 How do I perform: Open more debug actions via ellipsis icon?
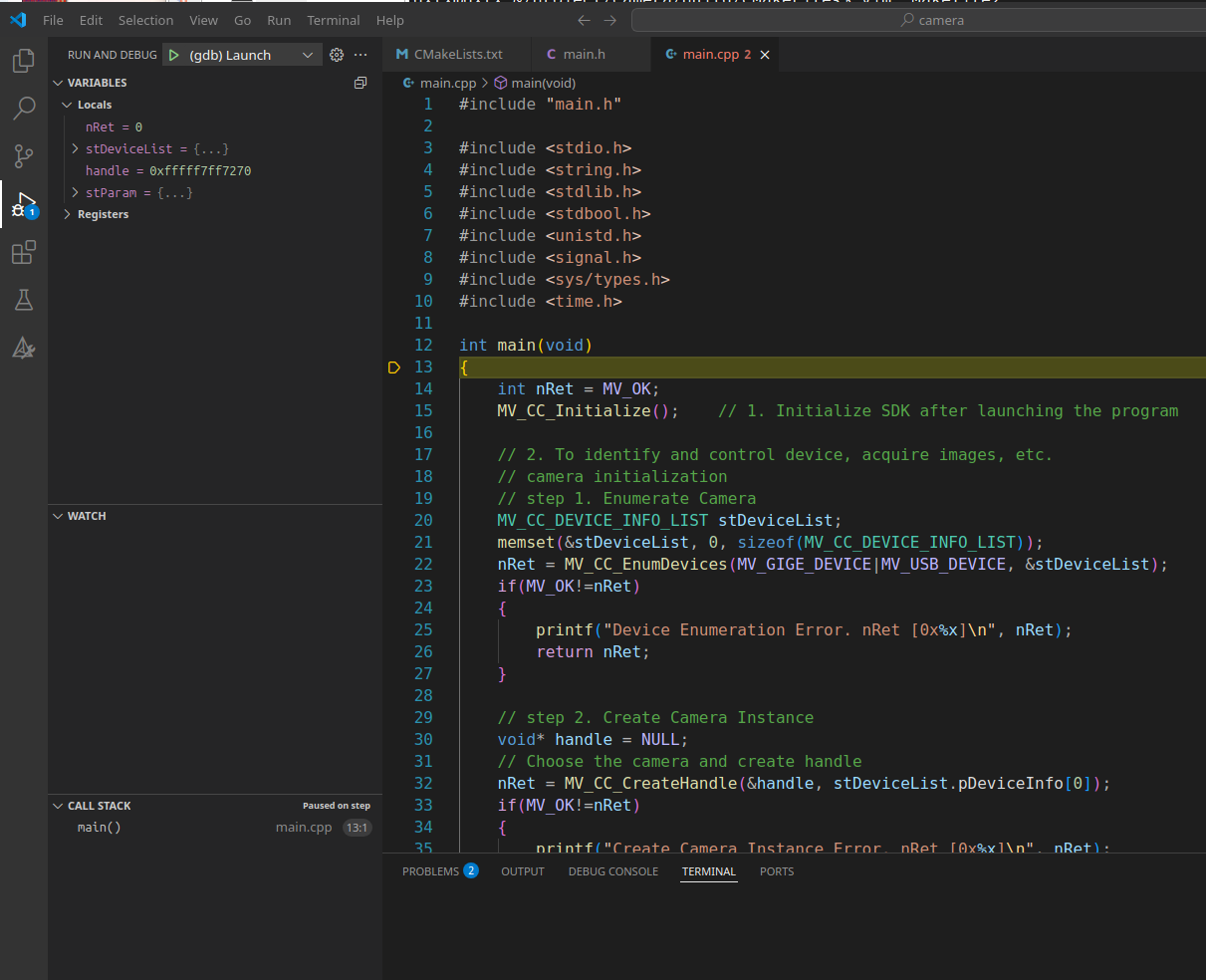click(x=360, y=55)
